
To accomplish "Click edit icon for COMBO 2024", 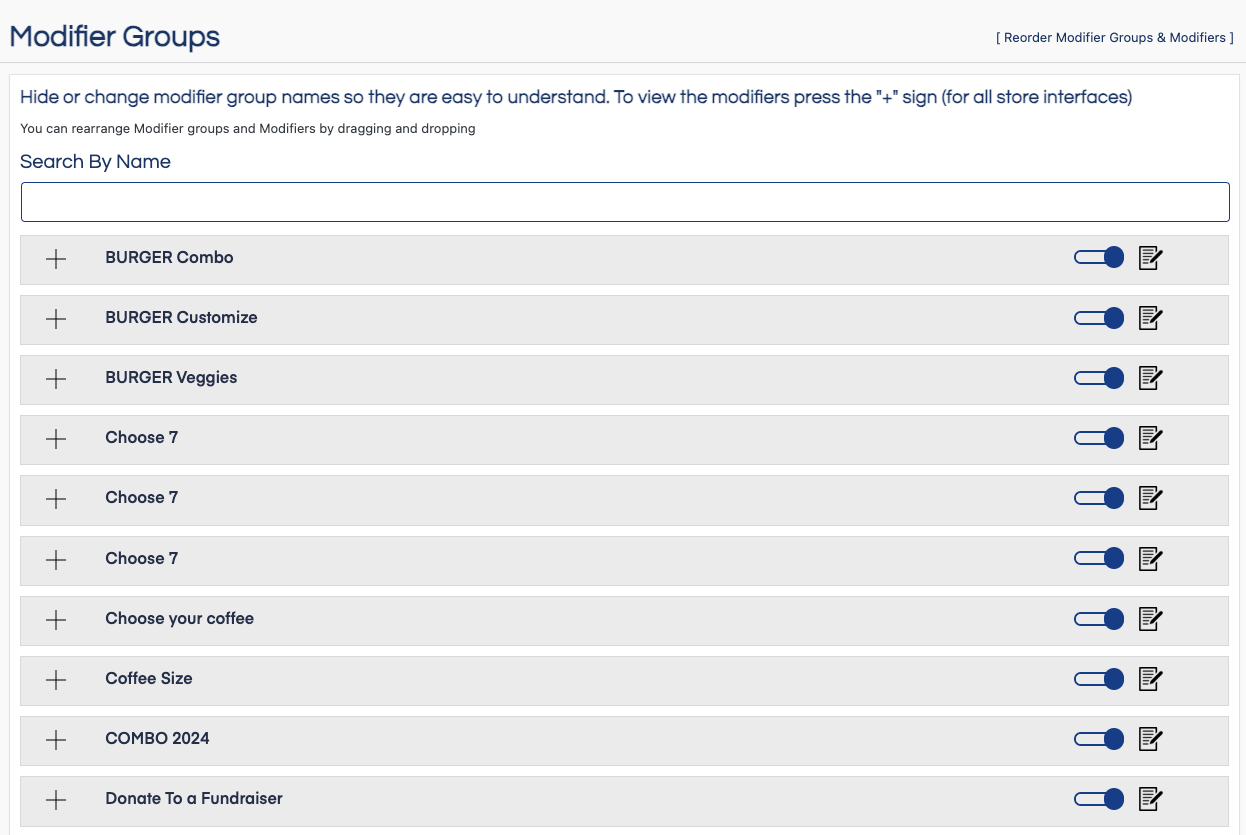I will 1150,739.
